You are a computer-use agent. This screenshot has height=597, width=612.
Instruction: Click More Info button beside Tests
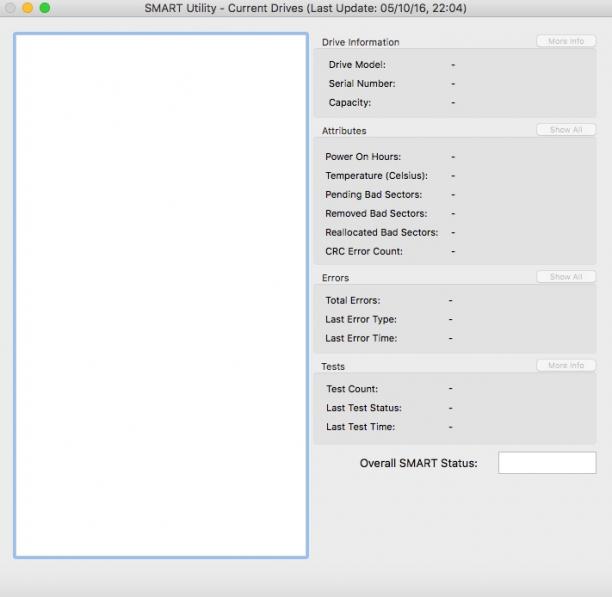566,365
